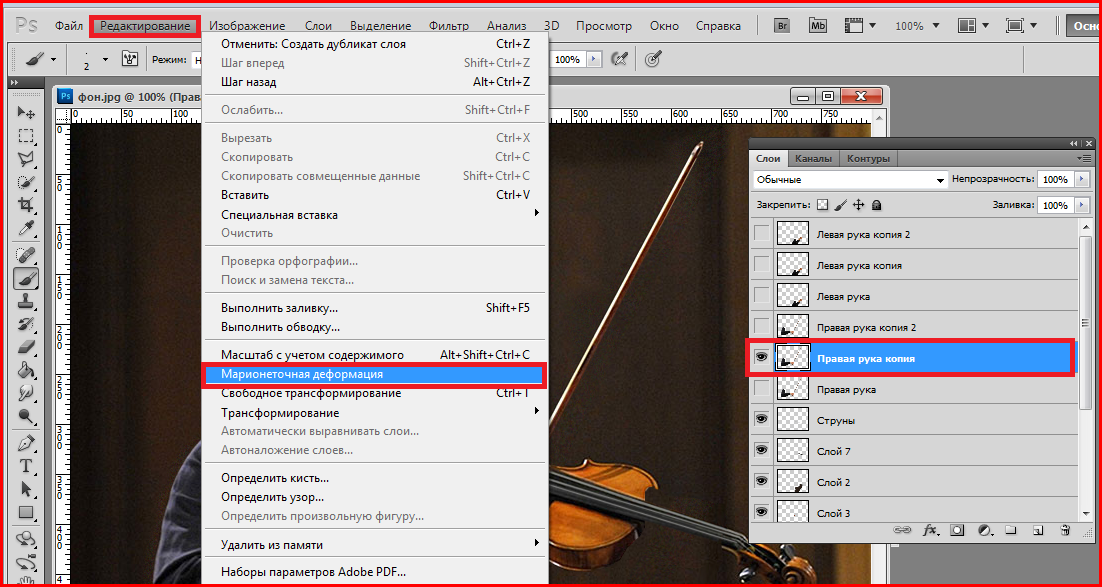Image resolution: width=1102 pixels, height=587 pixels.
Task: Delete layer with trash icon
Action: [1065, 530]
